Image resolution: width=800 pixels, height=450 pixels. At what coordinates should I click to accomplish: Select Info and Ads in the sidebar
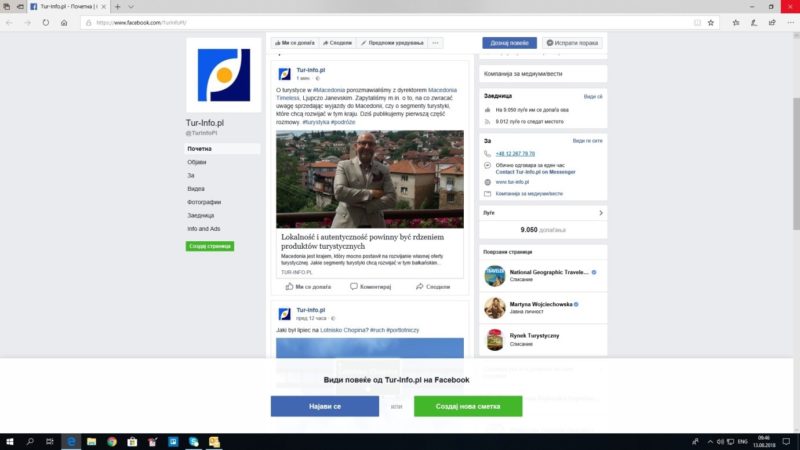204,229
